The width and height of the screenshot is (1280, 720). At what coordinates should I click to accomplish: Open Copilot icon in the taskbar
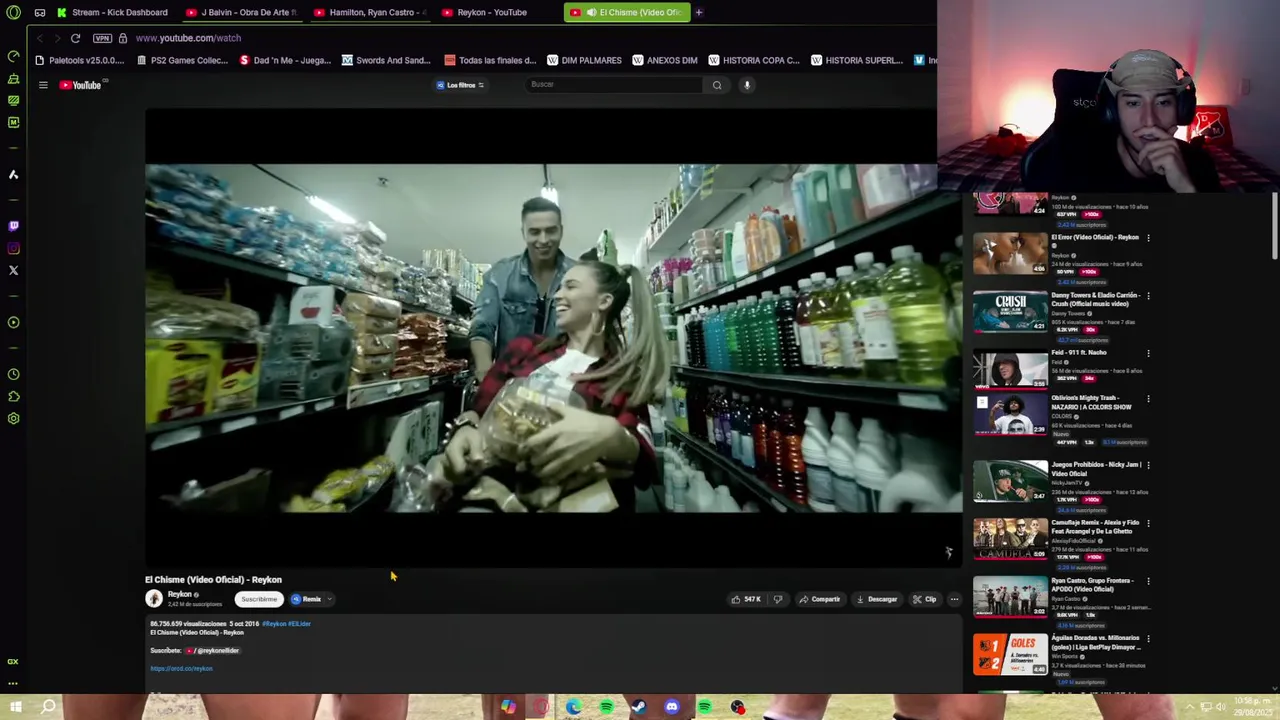pyautogui.click(x=508, y=708)
